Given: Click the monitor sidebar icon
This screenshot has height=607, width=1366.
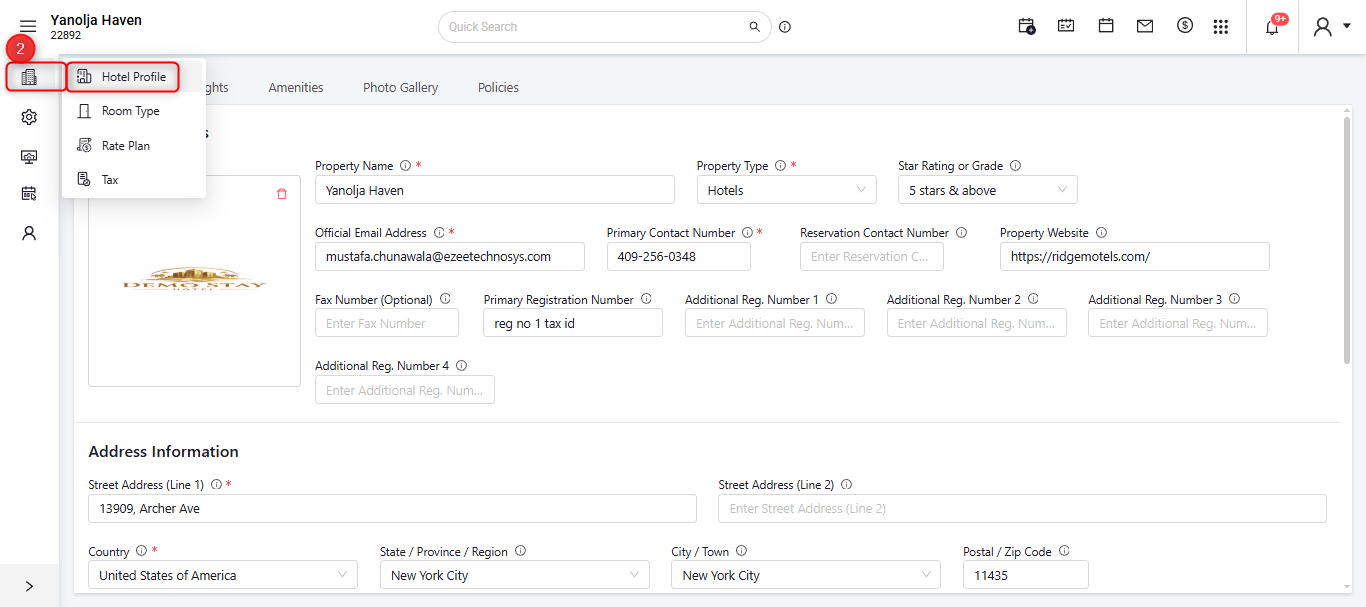Looking at the screenshot, I should pos(29,156).
